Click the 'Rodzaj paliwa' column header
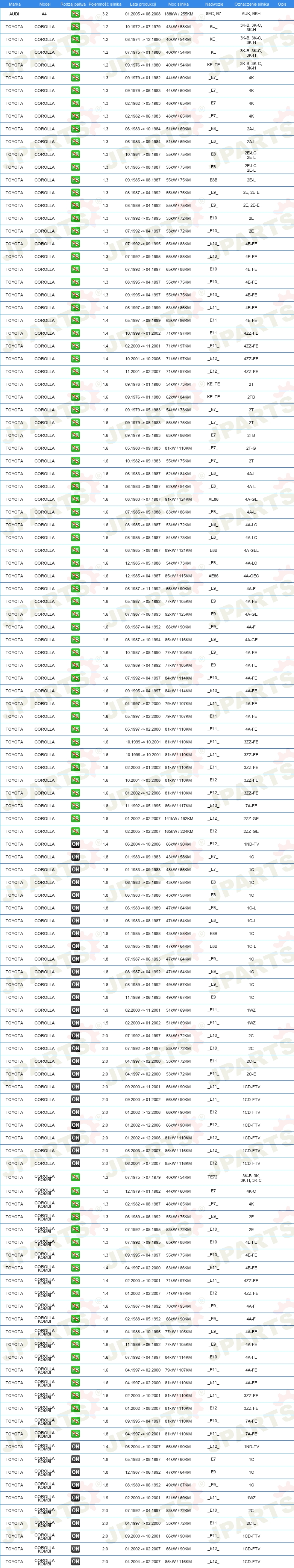The image size is (294, 1568). 73,4
